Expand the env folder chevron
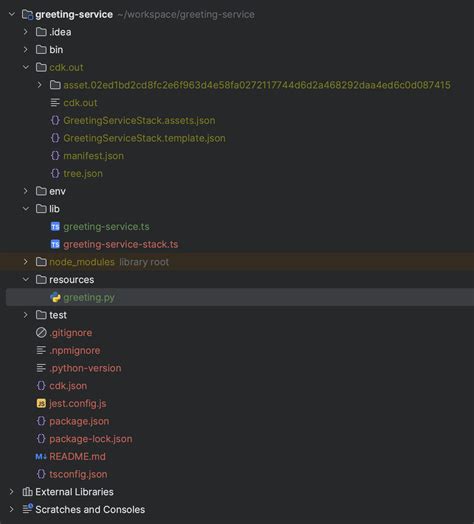 (26, 191)
